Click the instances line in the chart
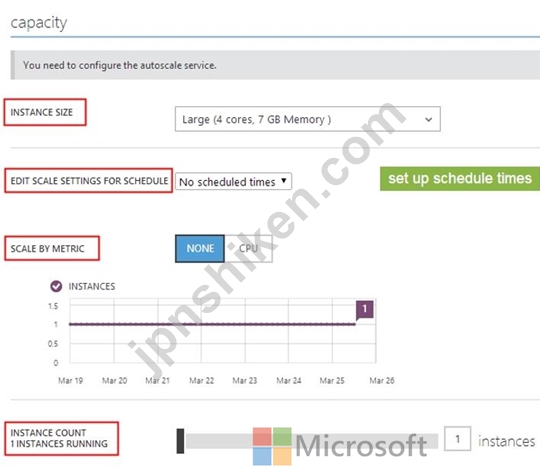 212,324
